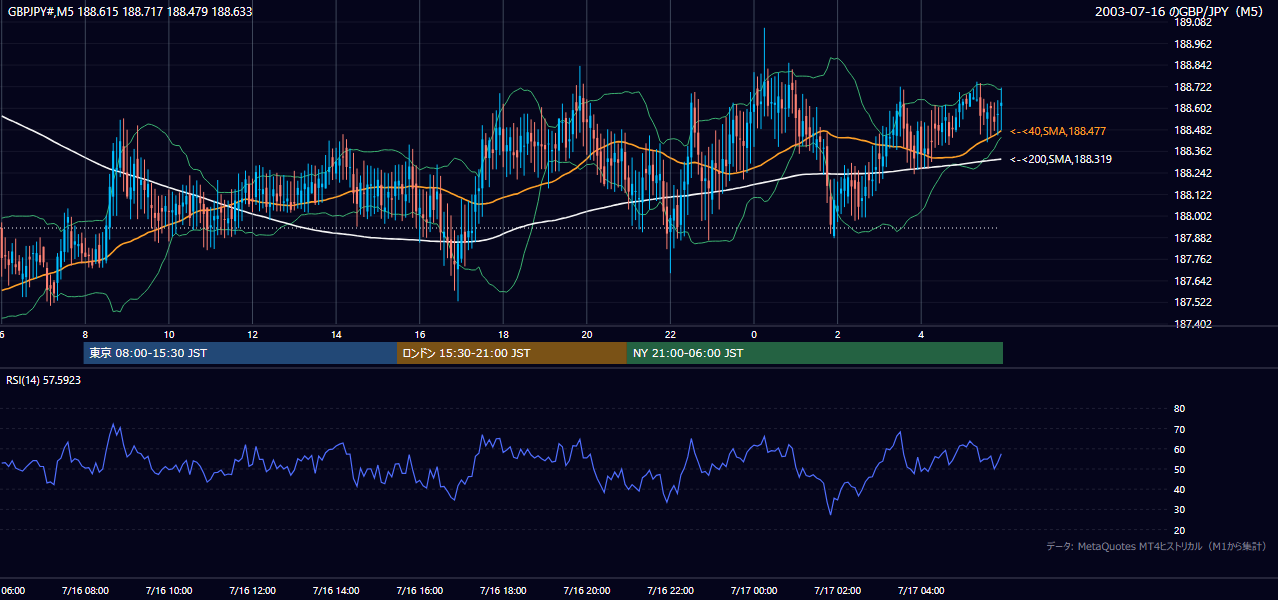Click the 7/17 02:00 bottom time label
The image size is (1278, 600).
pos(837,591)
